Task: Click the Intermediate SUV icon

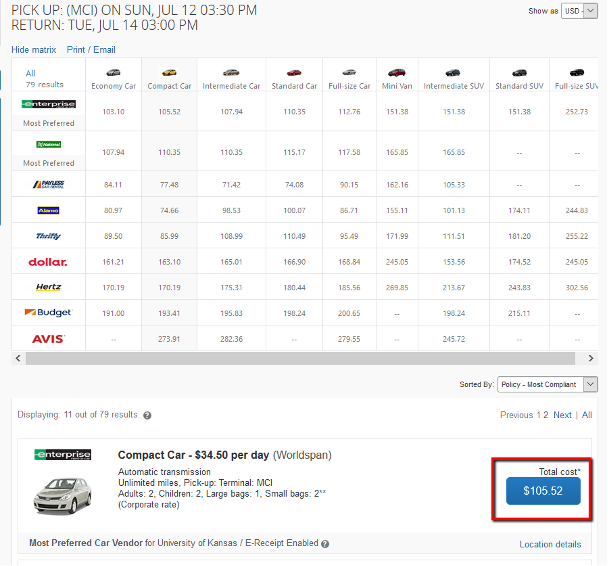Action: tap(453, 72)
